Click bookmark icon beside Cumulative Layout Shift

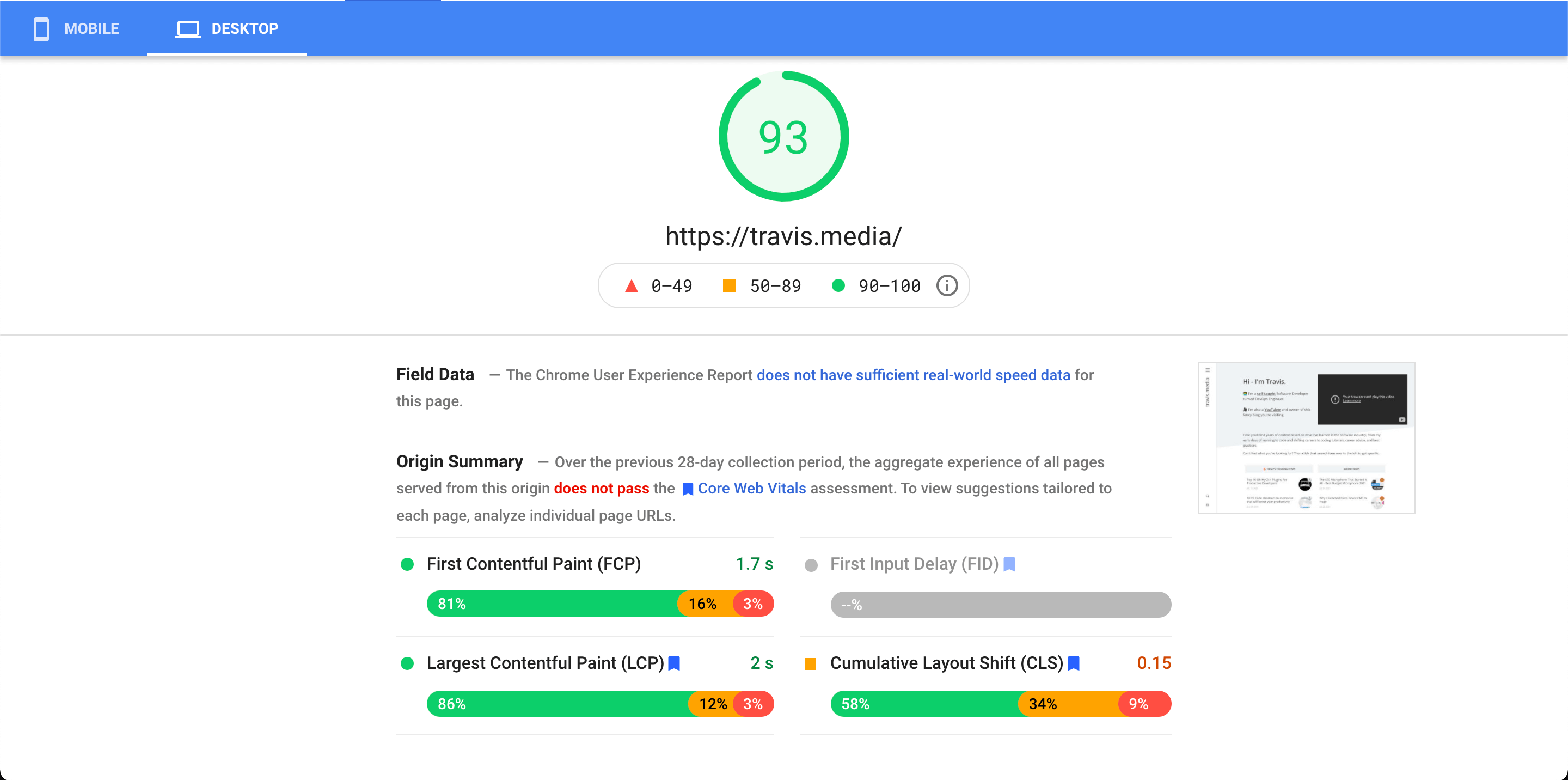tap(1074, 663)
